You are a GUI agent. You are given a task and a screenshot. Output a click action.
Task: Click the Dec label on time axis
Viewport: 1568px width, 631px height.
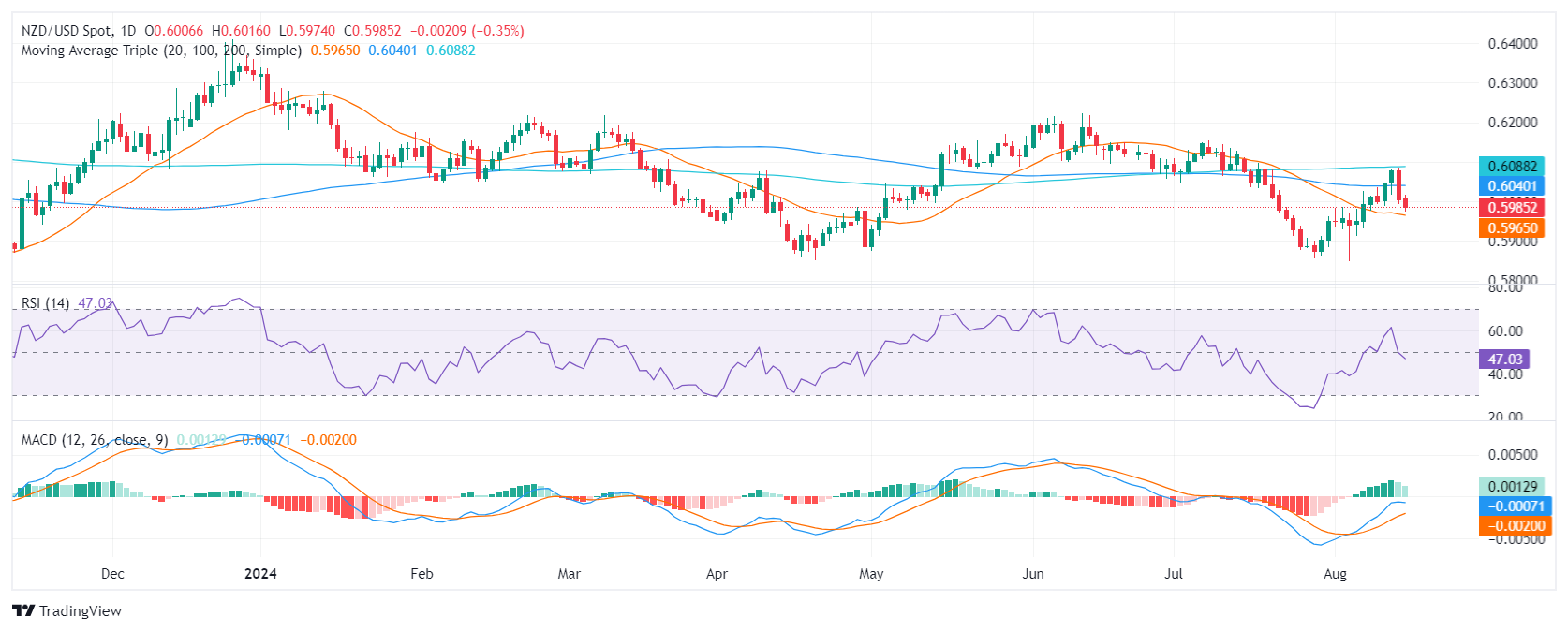tap(112, 574)
